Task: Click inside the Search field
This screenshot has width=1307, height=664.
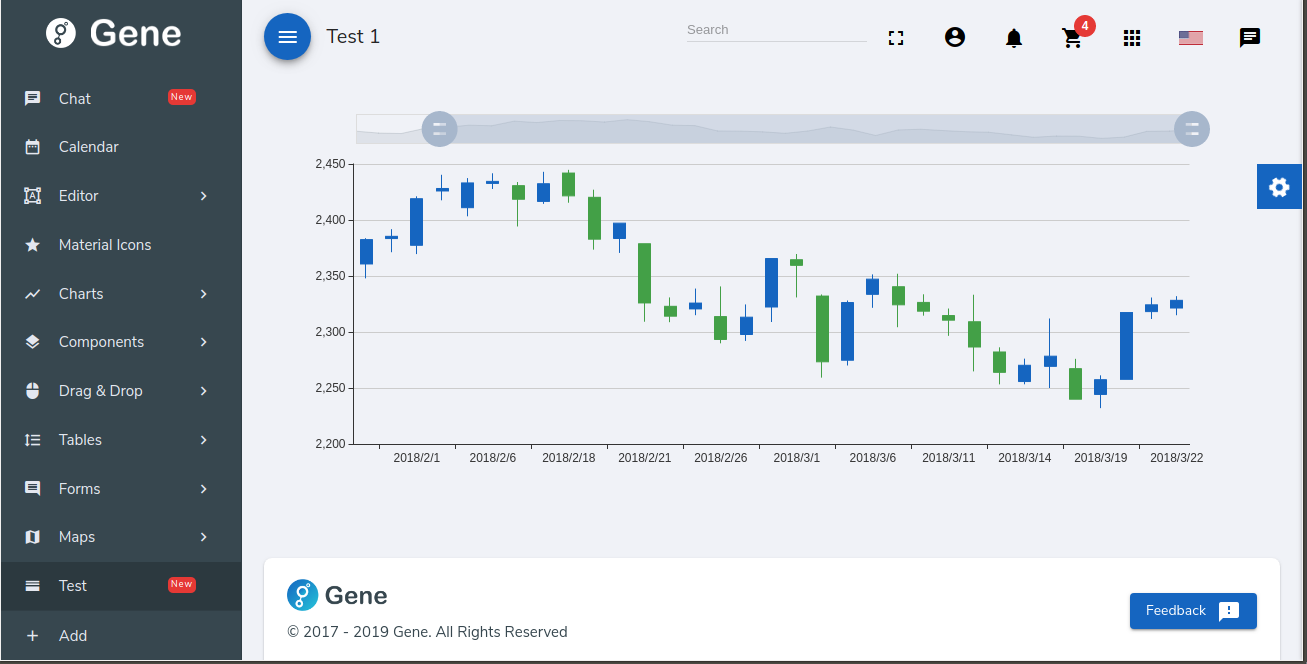Action: [x=777, y=30]
